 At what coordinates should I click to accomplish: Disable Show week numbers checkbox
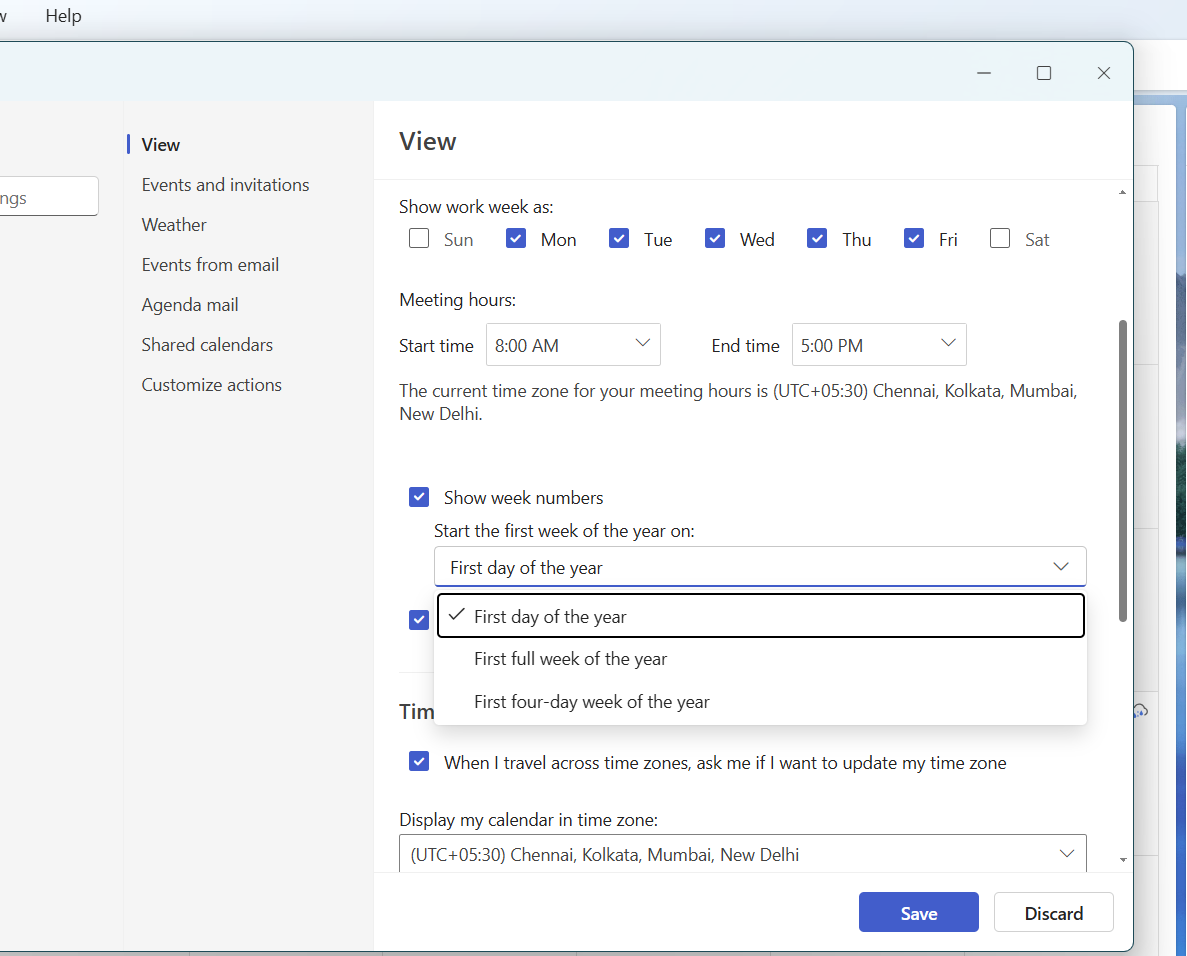point(419,497)
